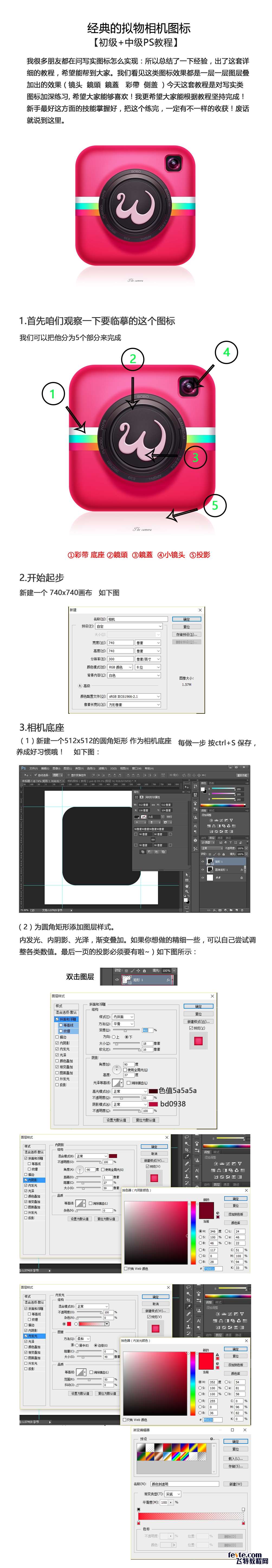
Task: Enable 投影 in first 图层样式 dialog
Action: pos(57,1085)
